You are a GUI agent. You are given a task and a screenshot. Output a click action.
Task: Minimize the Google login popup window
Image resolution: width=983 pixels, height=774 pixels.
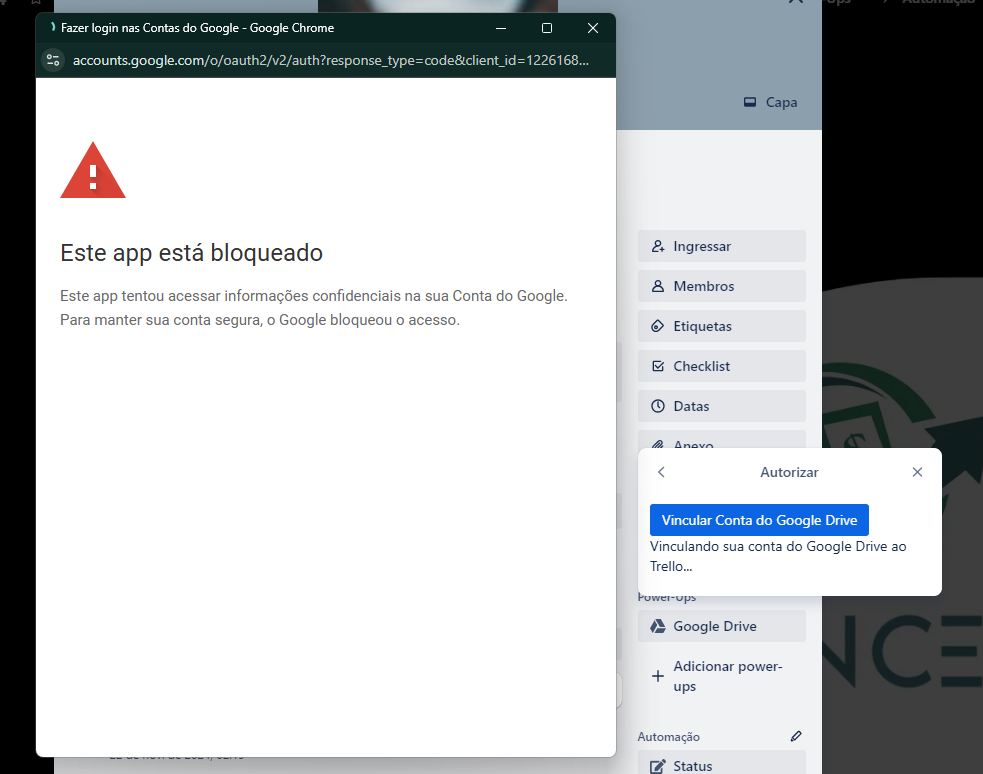click(501, 28)
